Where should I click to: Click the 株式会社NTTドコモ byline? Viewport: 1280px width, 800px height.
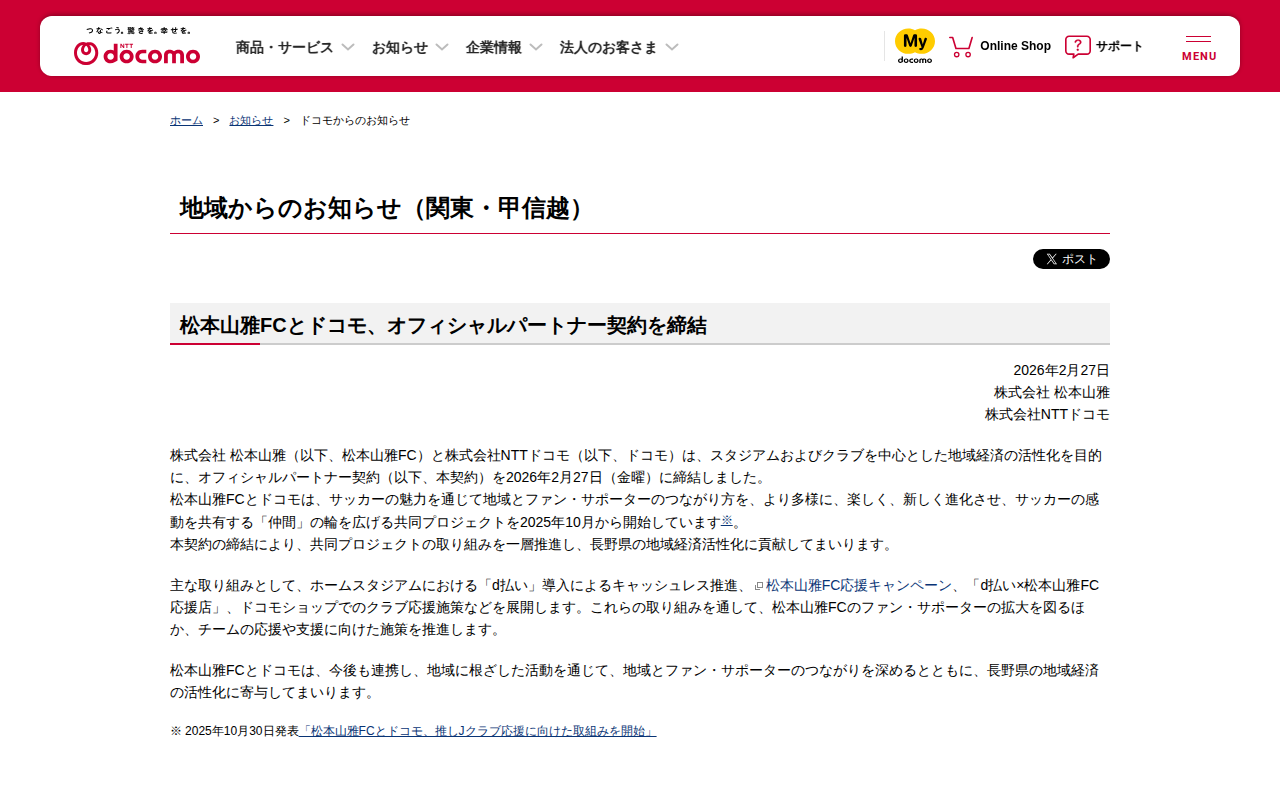(1047, 414)
